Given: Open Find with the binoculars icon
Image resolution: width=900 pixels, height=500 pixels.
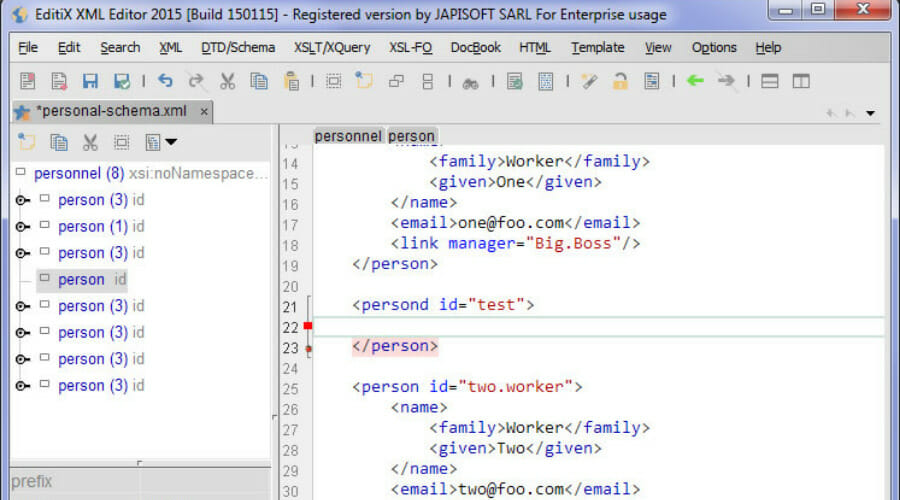Looking at the screenshot, I should coord(471,83).
